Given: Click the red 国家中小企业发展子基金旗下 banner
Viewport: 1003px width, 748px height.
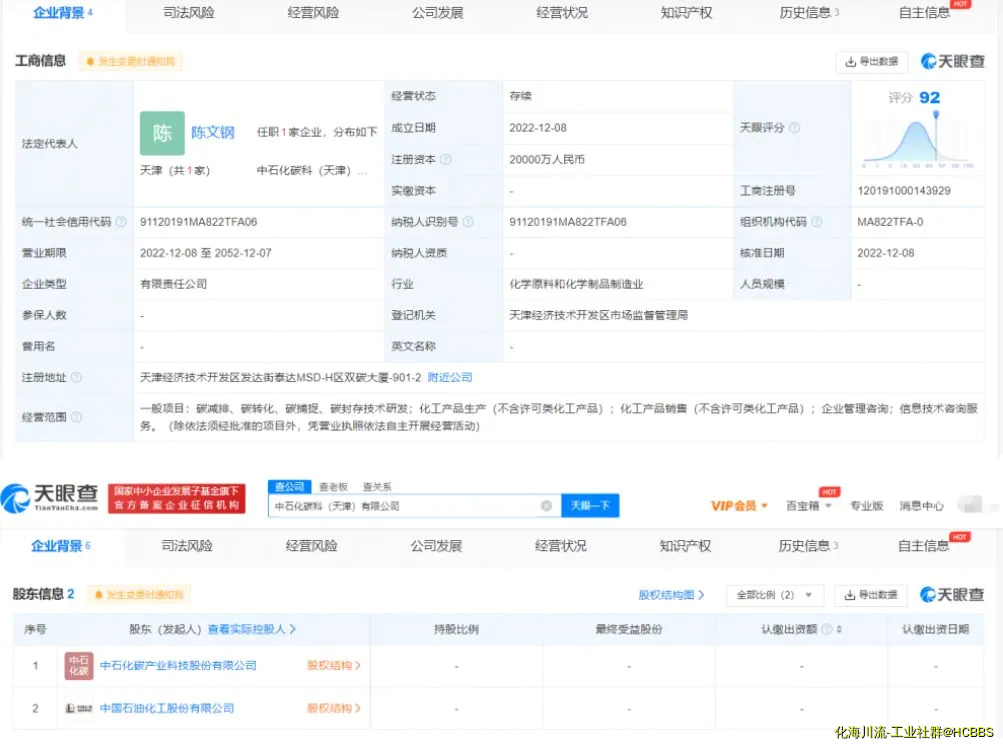Looking at the screenshot, I should point(177,498).
